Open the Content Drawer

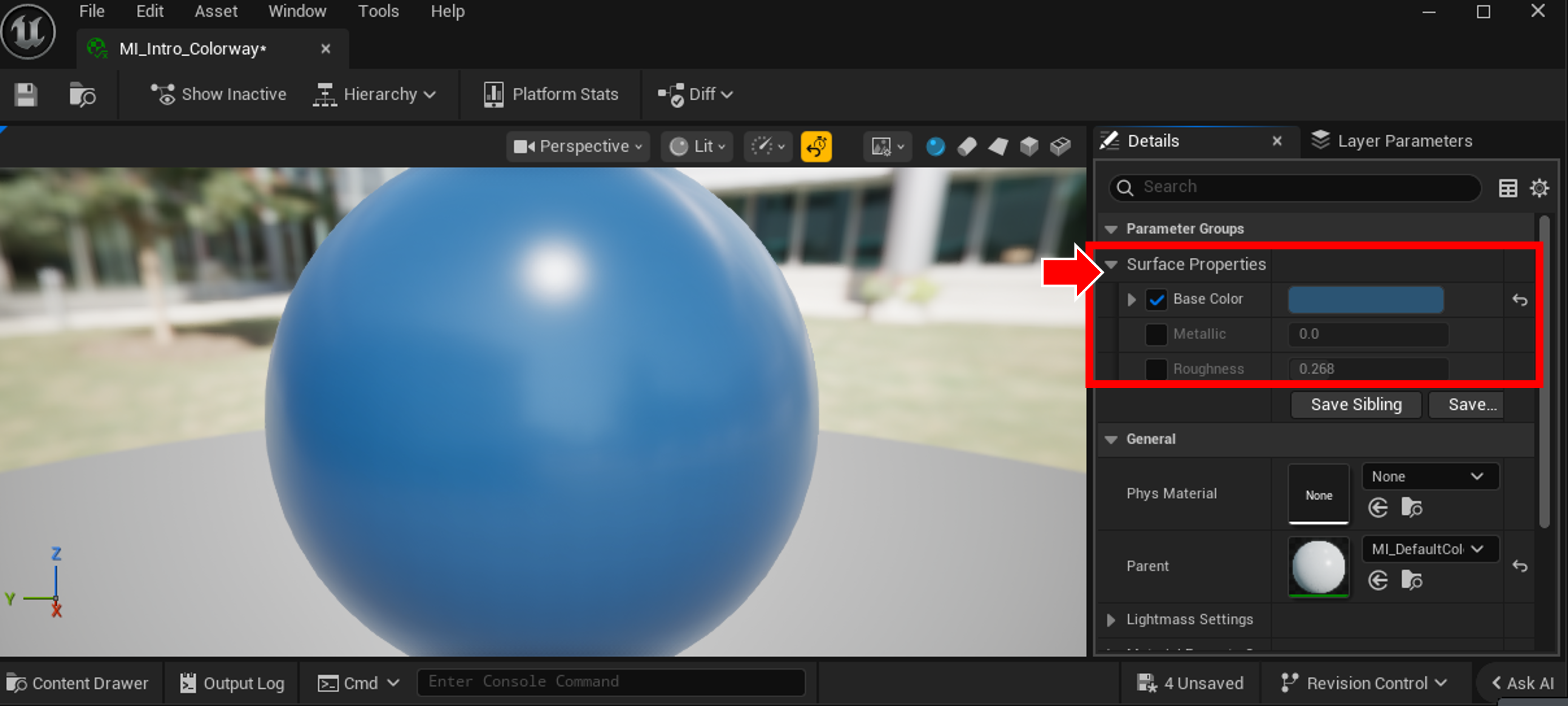[x=78, y=683]
